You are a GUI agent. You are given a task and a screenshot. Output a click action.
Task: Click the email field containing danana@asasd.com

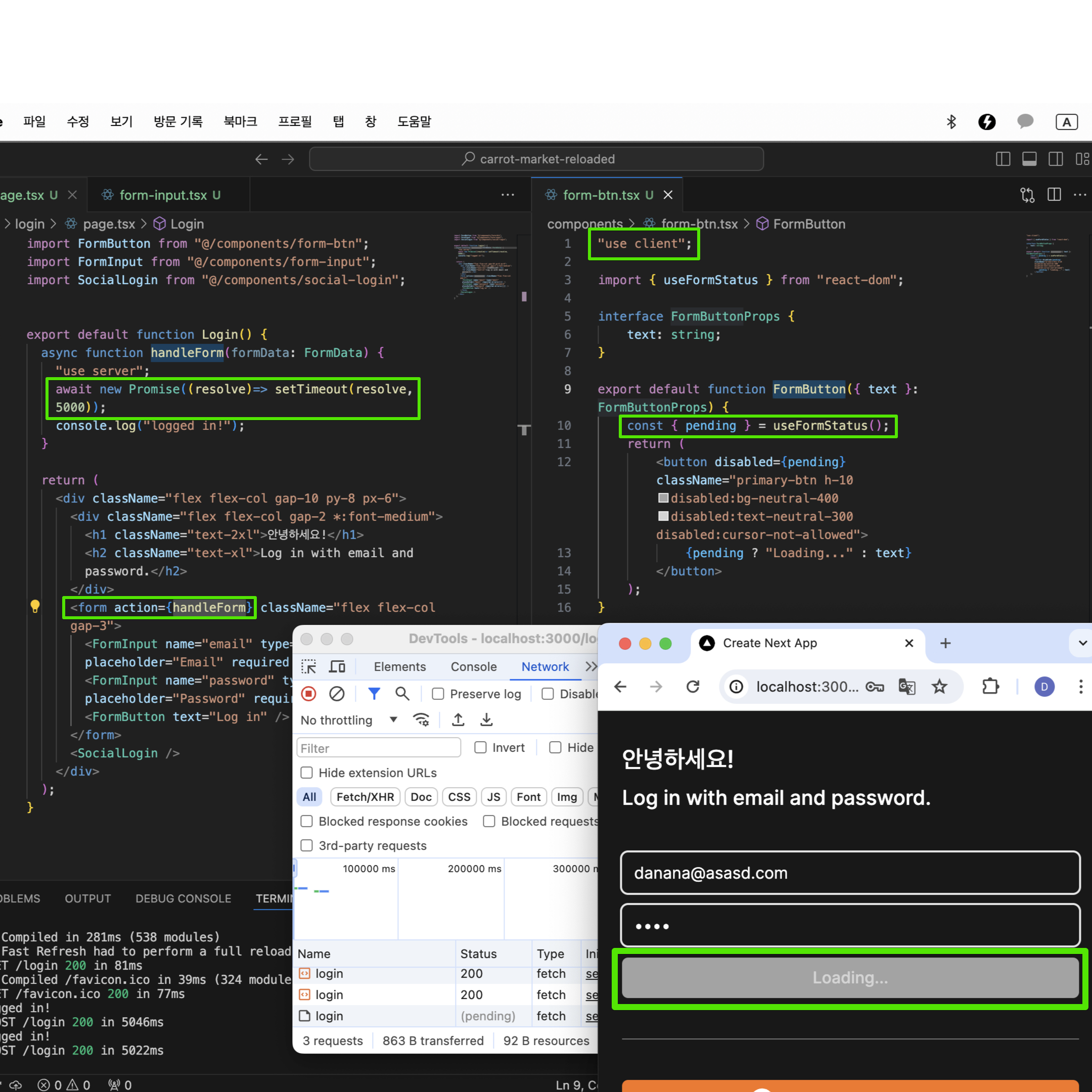coord(850,873)
